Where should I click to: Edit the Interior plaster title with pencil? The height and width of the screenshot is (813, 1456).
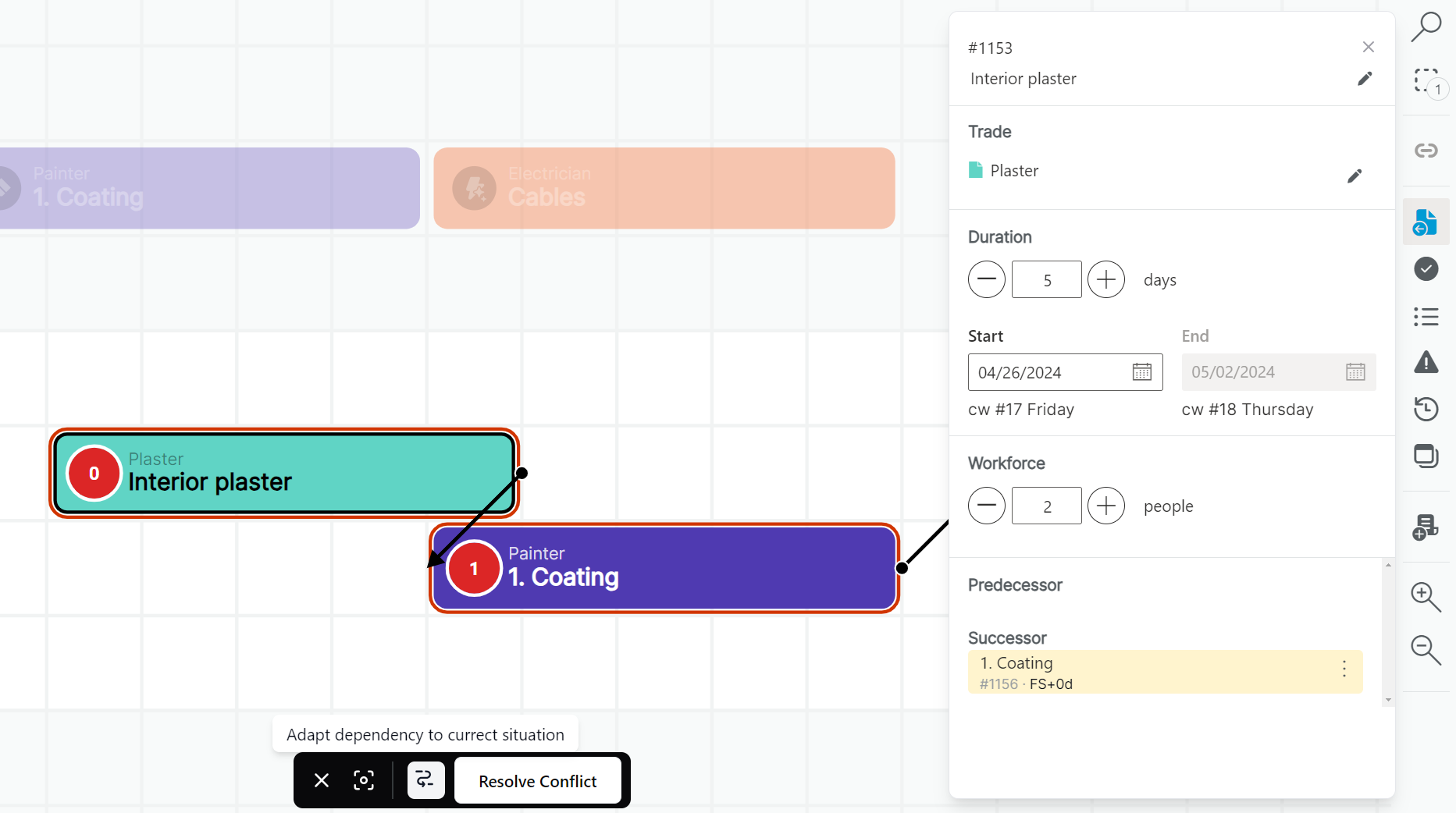point(1364,79)
